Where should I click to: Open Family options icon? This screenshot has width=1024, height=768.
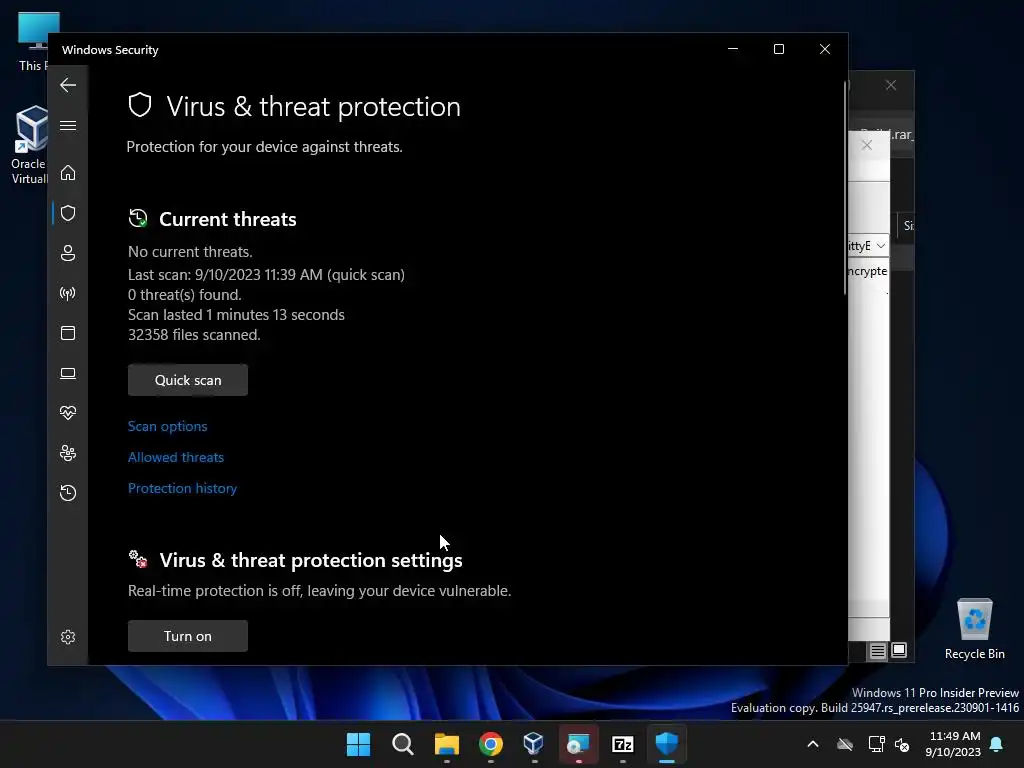click(x=68, y=453)
